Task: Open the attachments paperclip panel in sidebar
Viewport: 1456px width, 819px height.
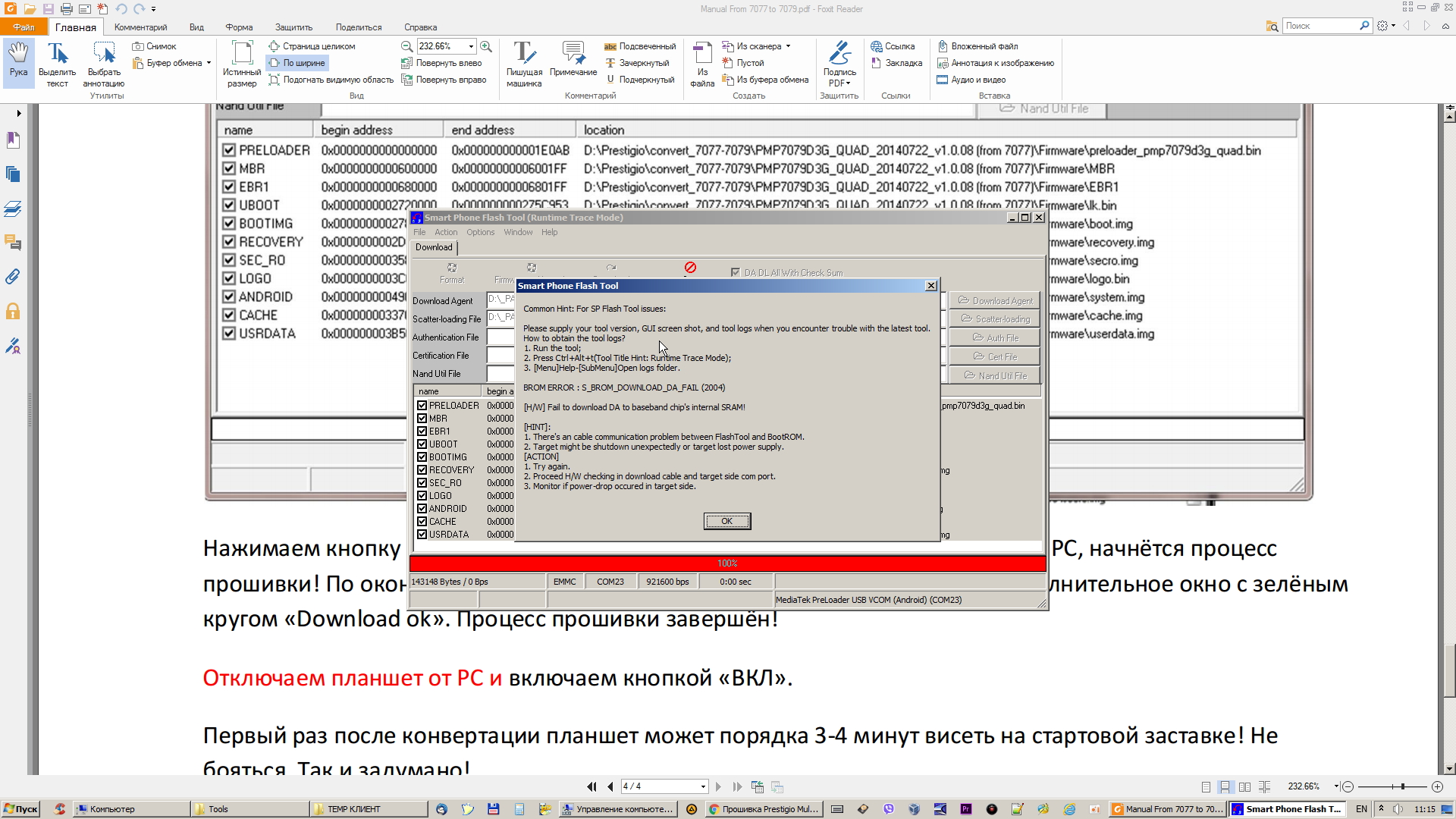Action: (13, 277)
